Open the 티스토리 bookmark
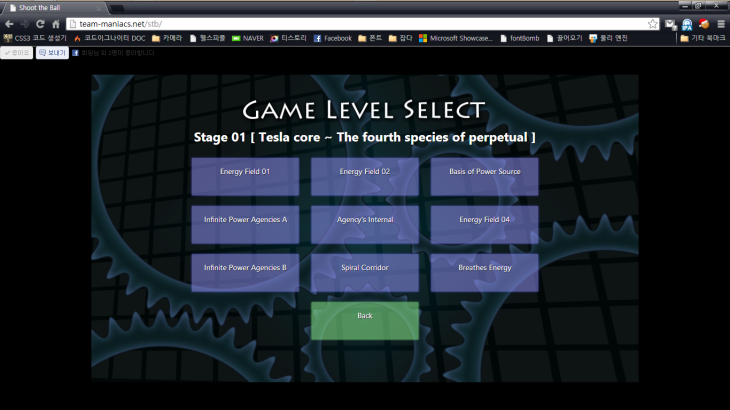730x410 pixels. coord(288,38)
